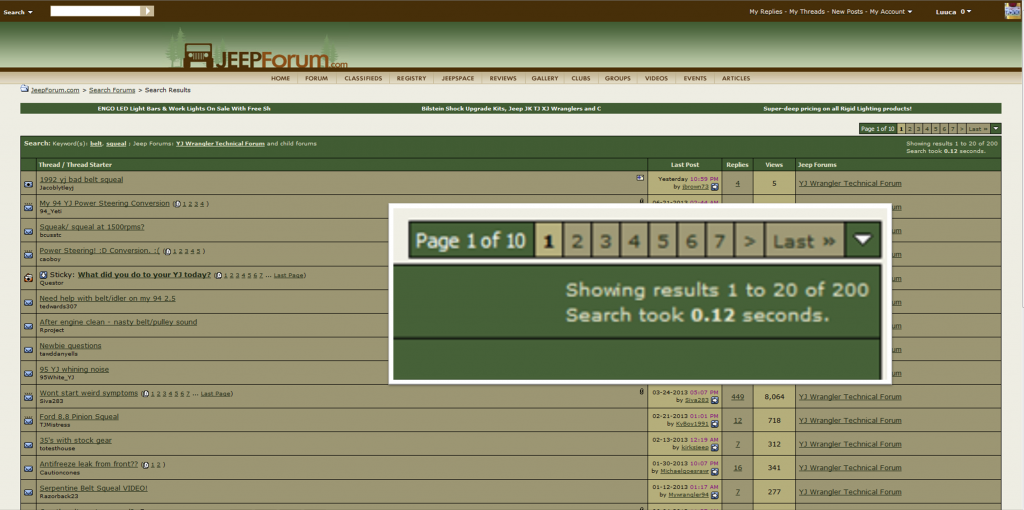Click envelope icon beside Newbie questions

click(29, 349)
